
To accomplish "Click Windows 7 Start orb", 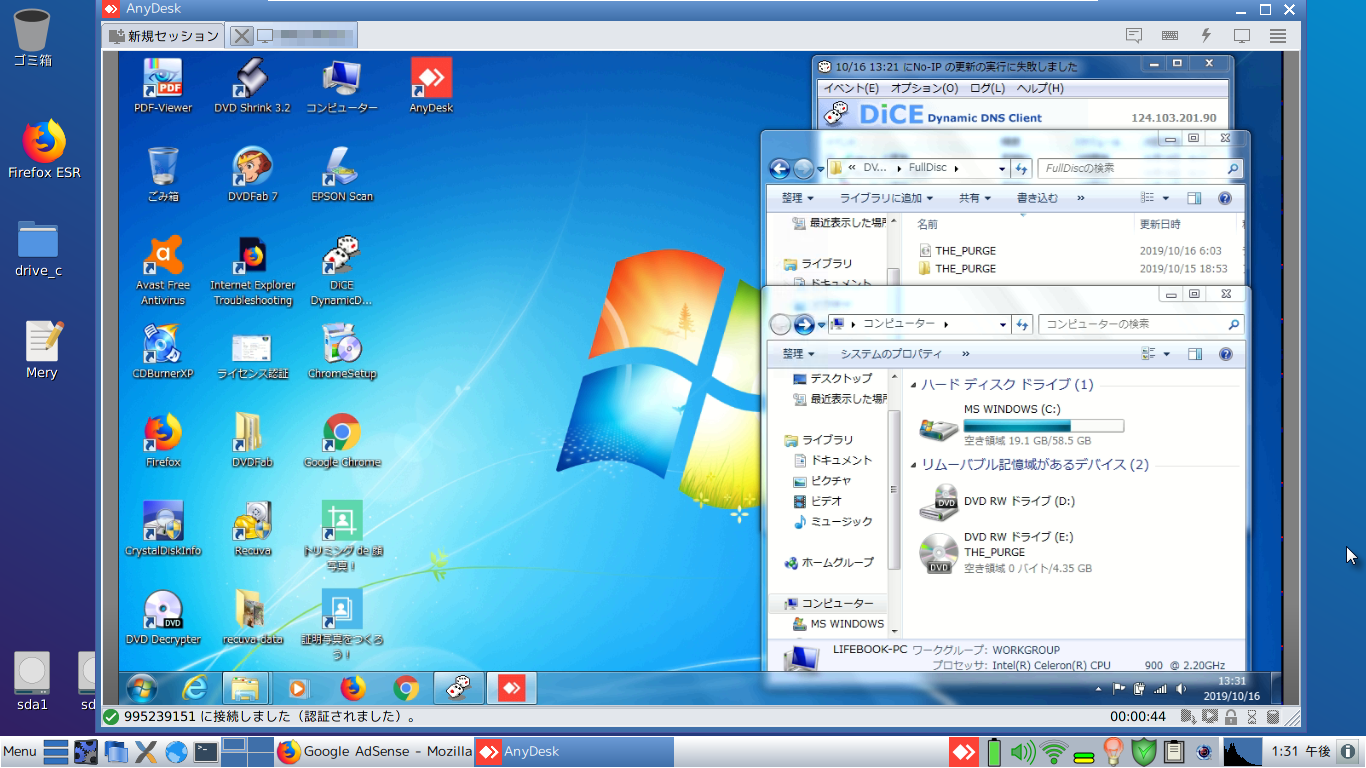I will (141, 688).
